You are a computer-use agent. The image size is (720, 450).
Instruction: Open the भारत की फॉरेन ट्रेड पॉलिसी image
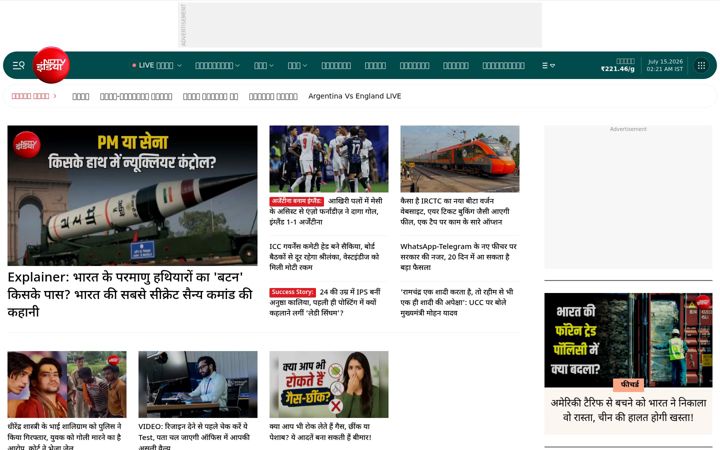click(x=628, y=340)
